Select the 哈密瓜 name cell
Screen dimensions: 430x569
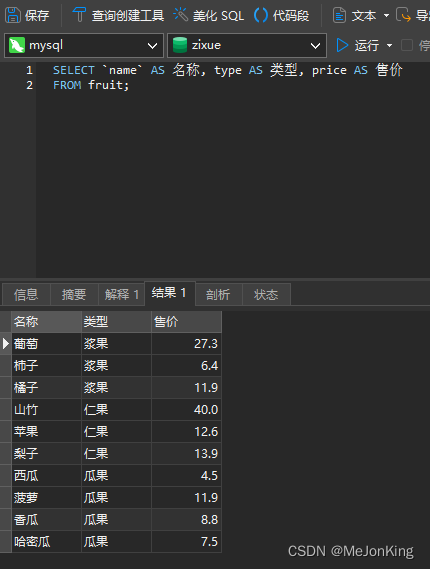click(x=46, y=542)
